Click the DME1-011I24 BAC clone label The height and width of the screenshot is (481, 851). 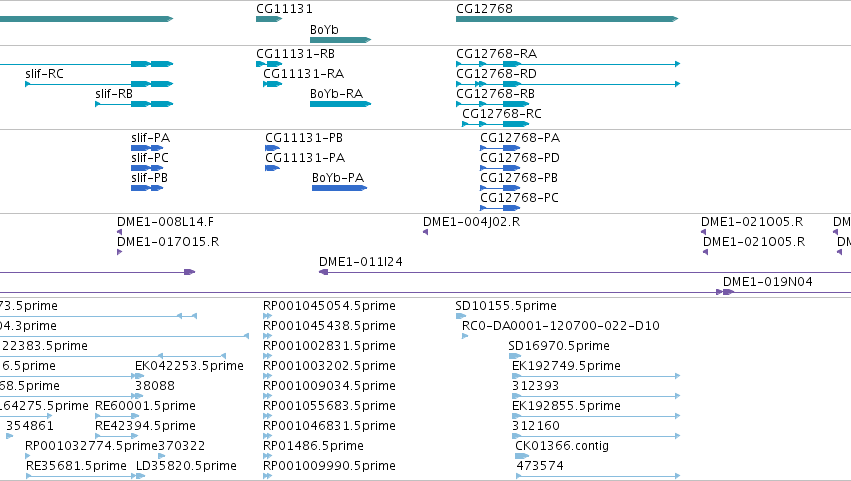(x=360, y=262)
